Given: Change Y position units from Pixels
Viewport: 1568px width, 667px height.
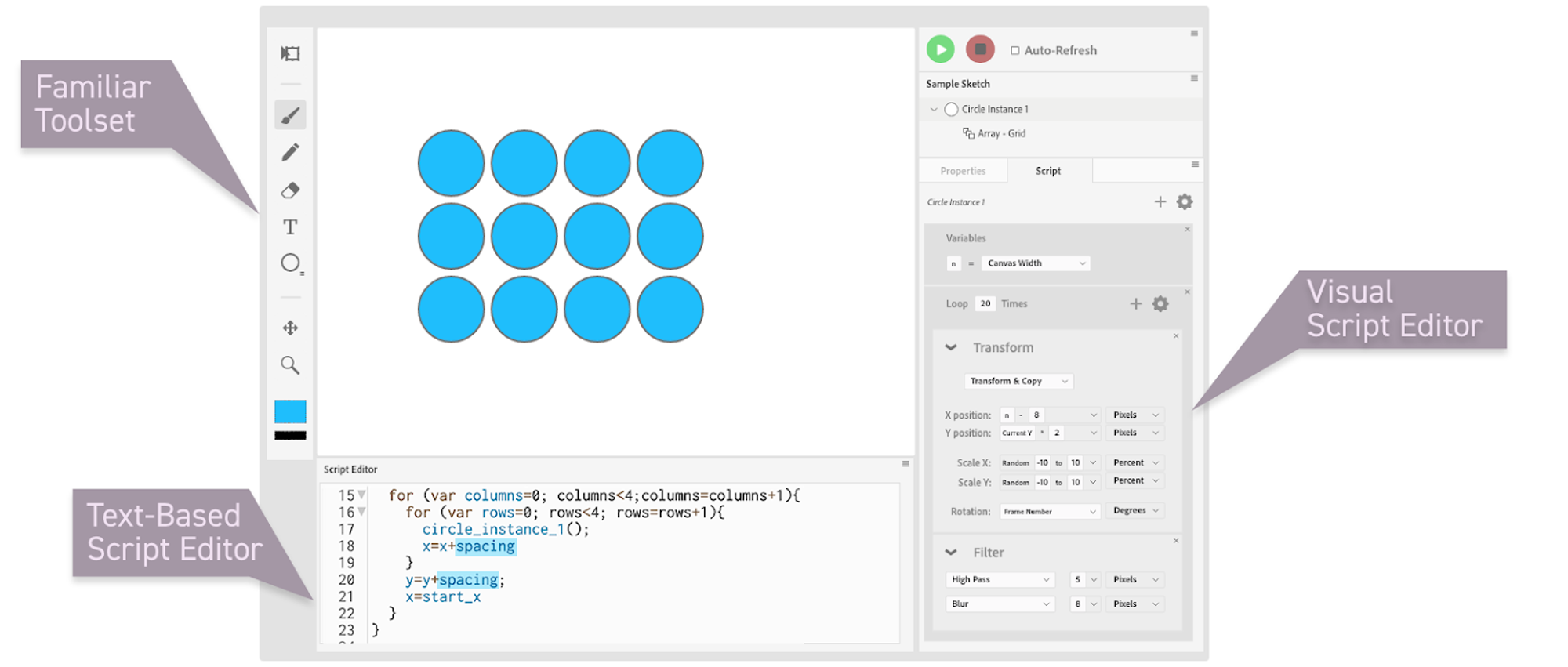Looking at the screenshot, I should [x=1134, y=433].
